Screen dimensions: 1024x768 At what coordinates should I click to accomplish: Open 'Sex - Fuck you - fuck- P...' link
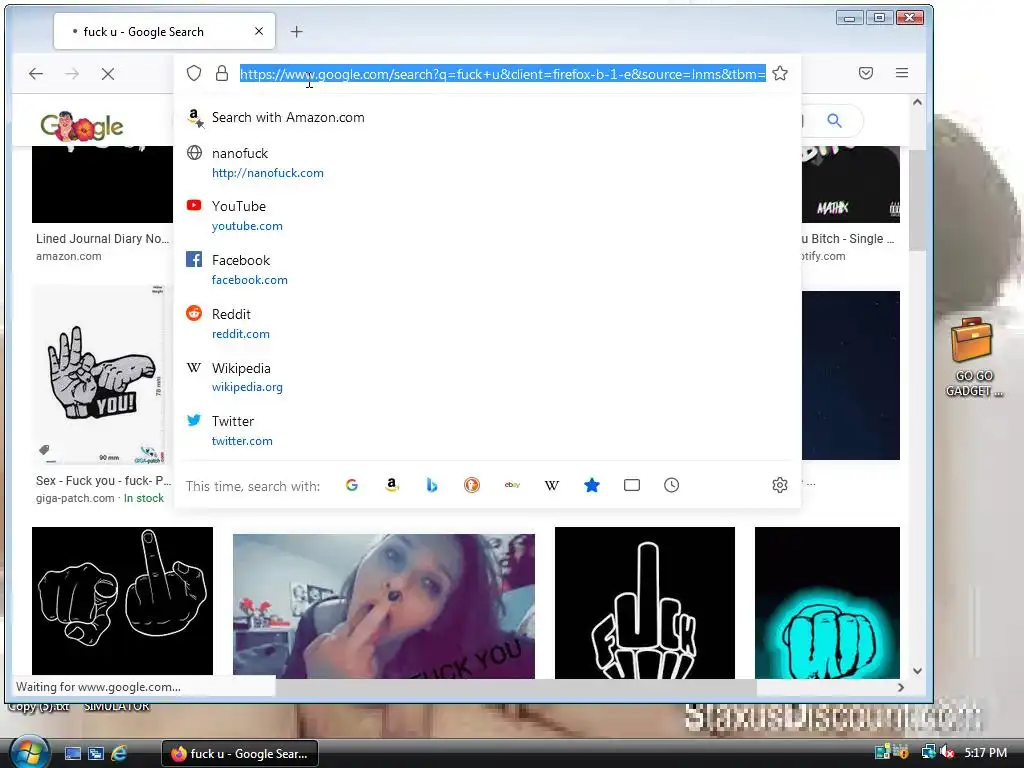pyautogui.click(x=103, y=481)
